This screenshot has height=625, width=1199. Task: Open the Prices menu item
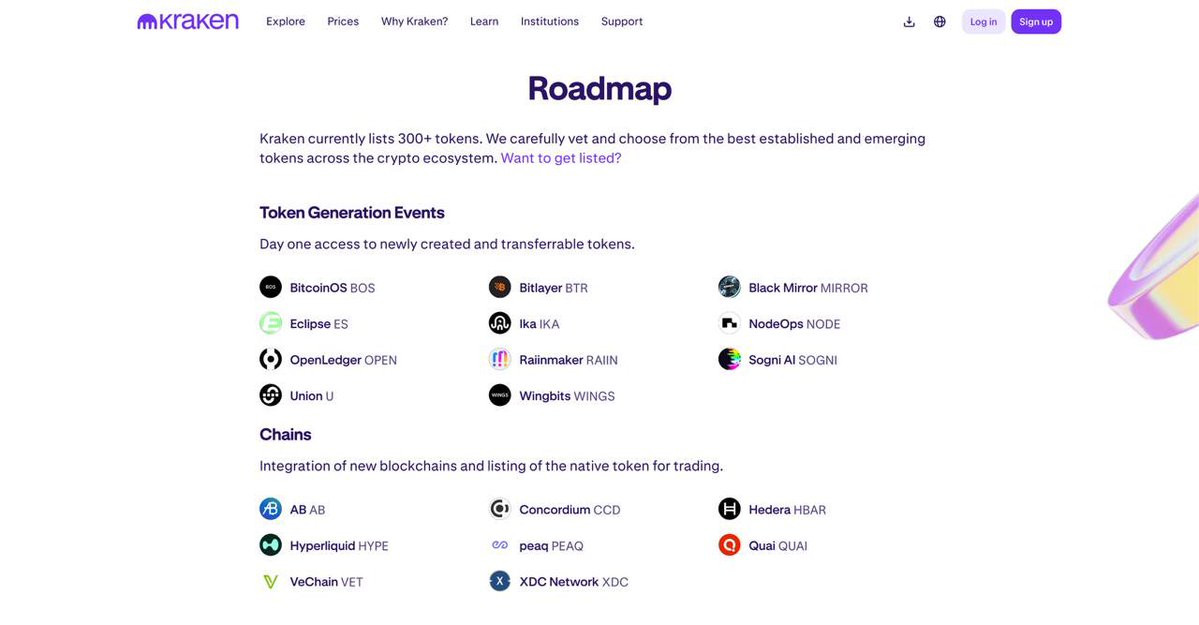tap(343, 21)
